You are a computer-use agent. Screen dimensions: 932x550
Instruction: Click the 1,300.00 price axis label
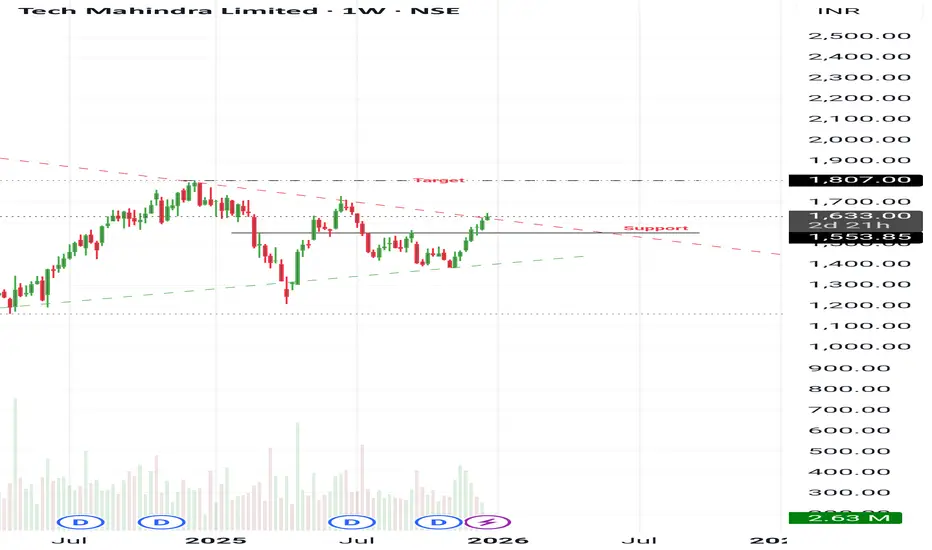[x=859, y=284]
